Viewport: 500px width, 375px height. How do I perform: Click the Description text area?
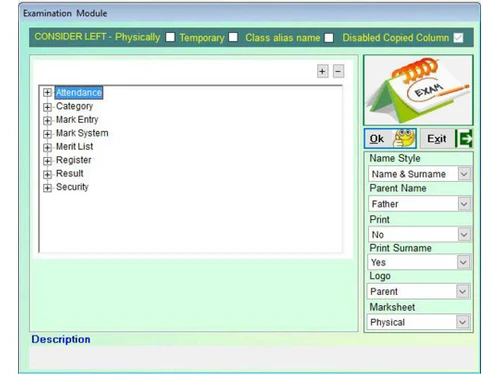tap(252, 358)
